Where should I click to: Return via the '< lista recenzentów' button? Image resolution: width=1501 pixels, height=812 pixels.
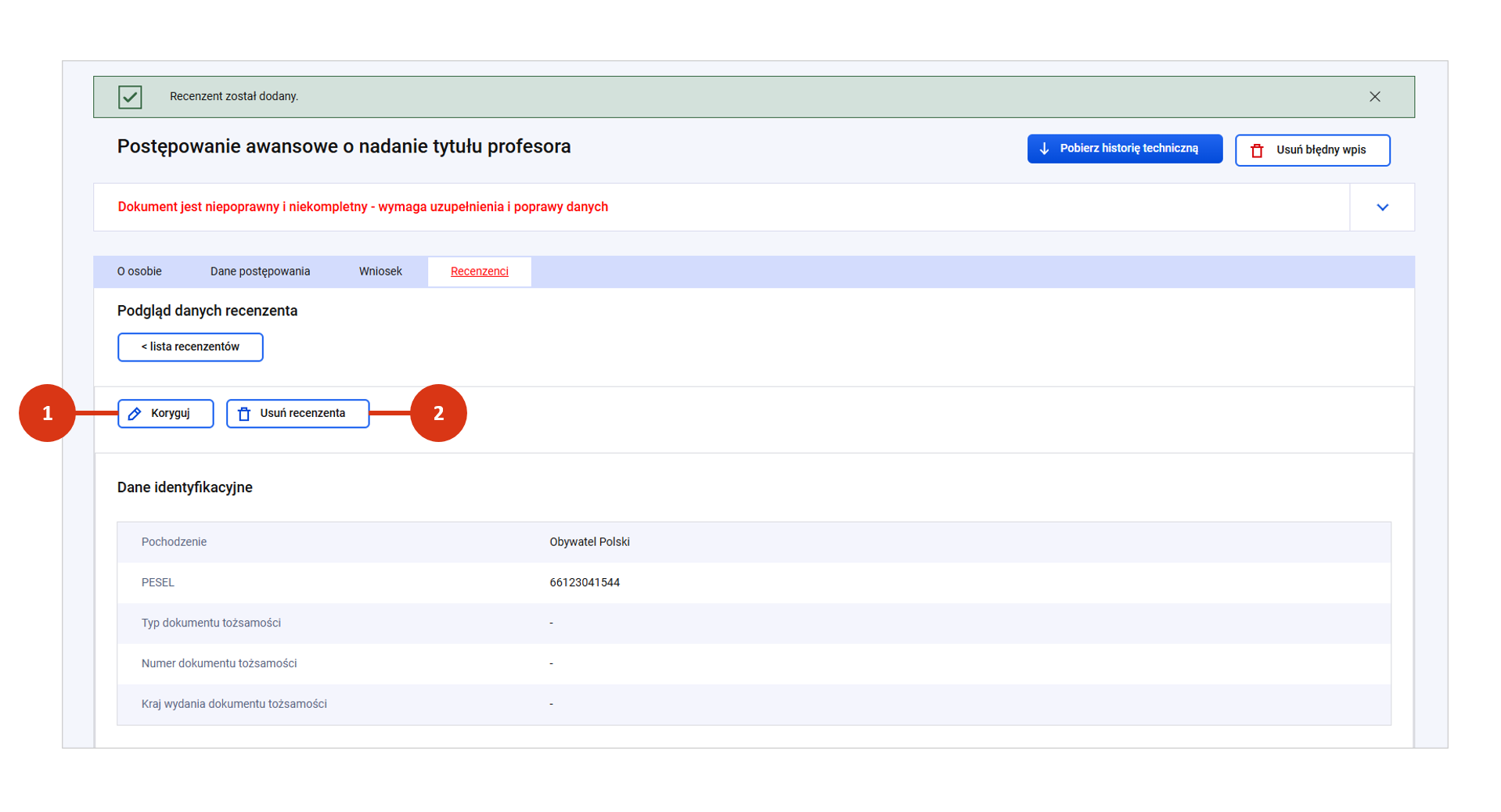[x=190, y=347]
